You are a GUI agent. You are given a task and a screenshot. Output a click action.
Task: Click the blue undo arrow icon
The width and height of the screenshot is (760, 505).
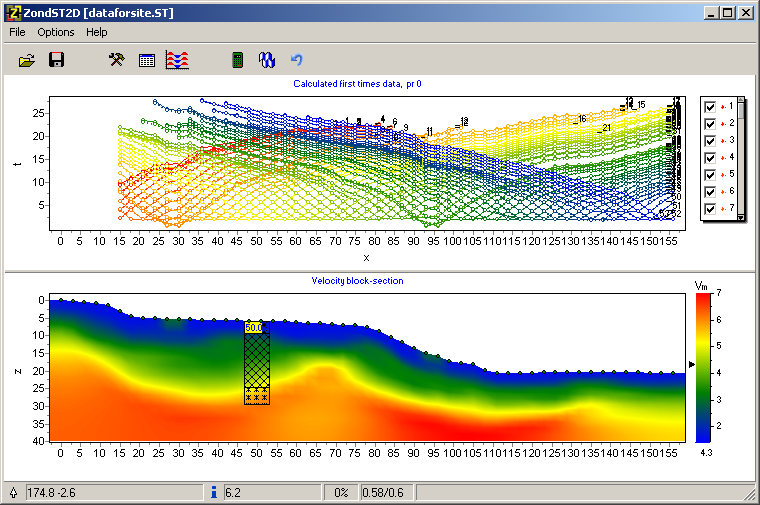[x=296, y=60]
